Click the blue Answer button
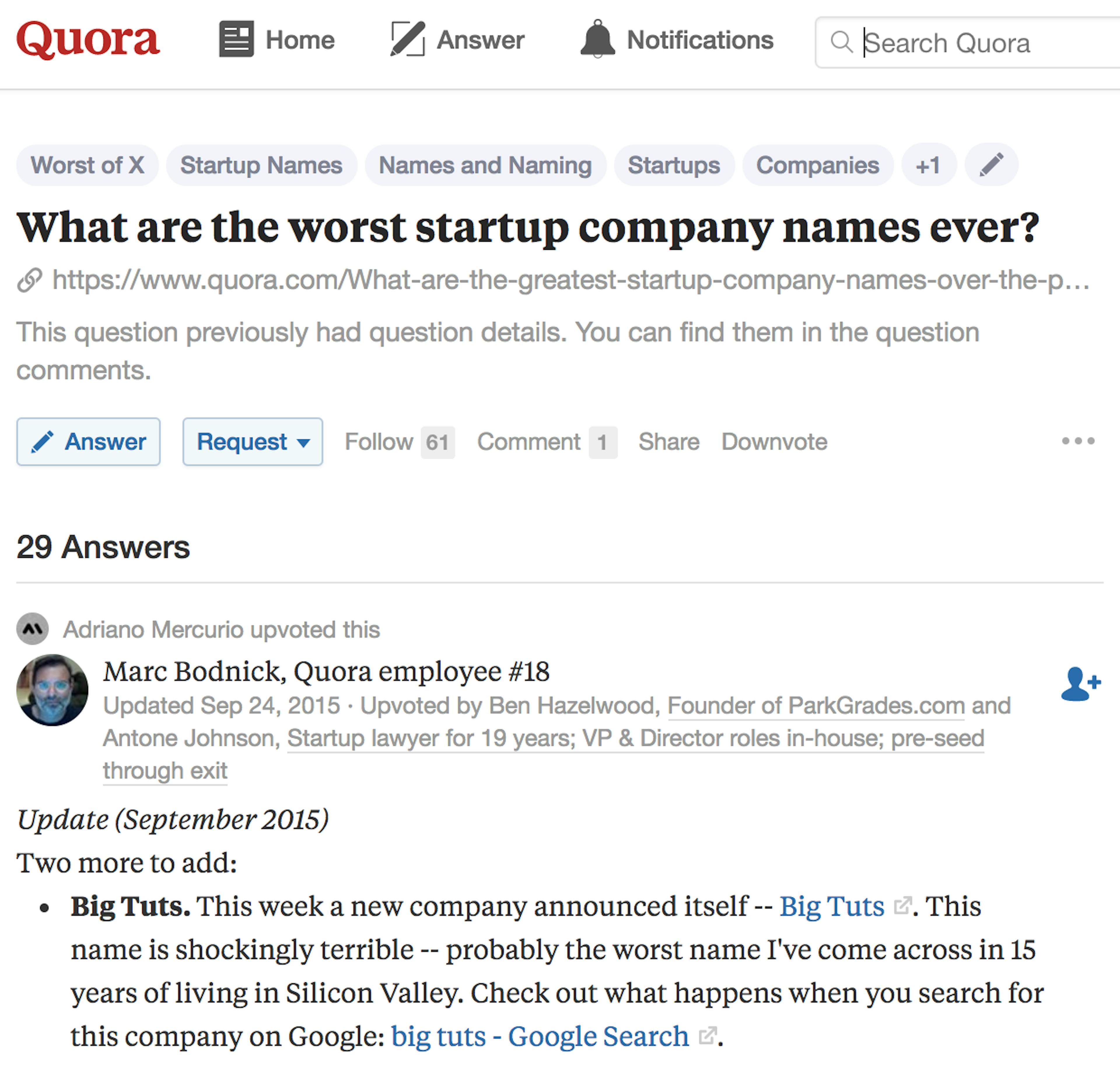Image resolution: width=1120 pixels, height=1075 pixels. 89,442
